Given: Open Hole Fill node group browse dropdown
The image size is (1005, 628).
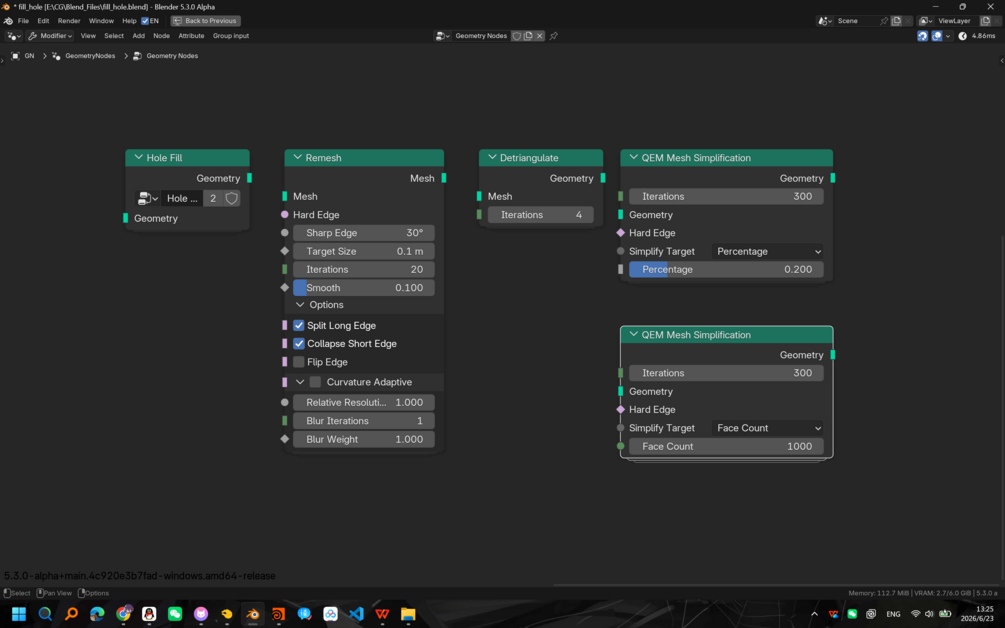Looking at the screenshot, I should point(147,199).
